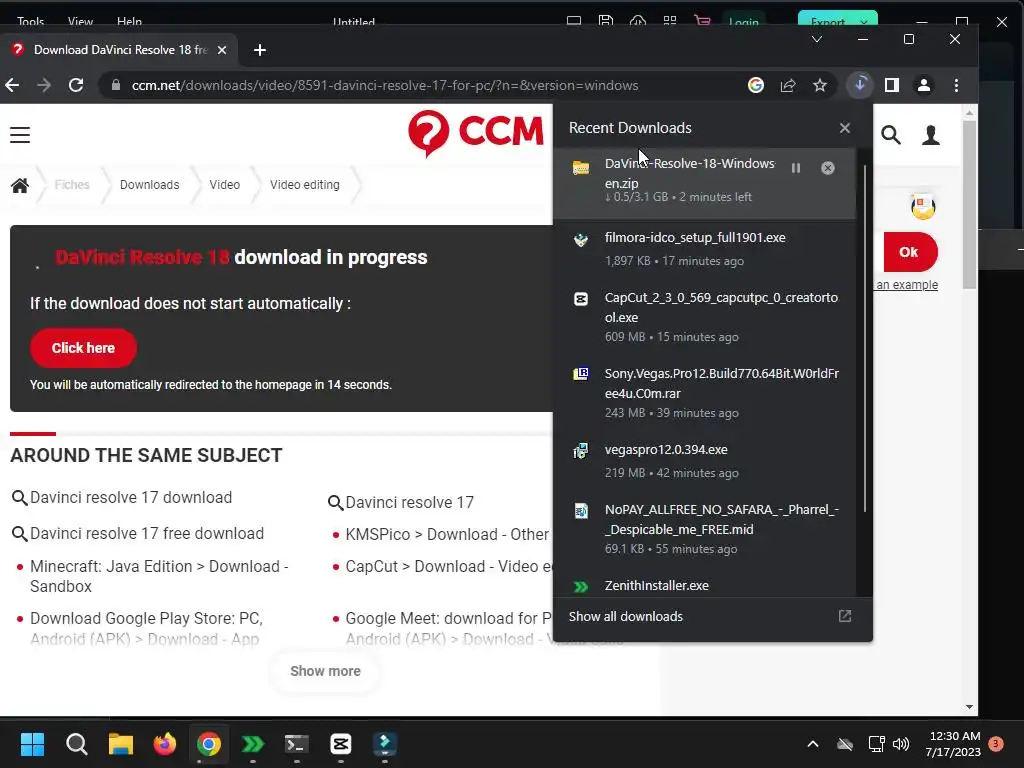Click the address bar URL
The width and height of the screenshot is (1024, 768).
coord(385,86)
